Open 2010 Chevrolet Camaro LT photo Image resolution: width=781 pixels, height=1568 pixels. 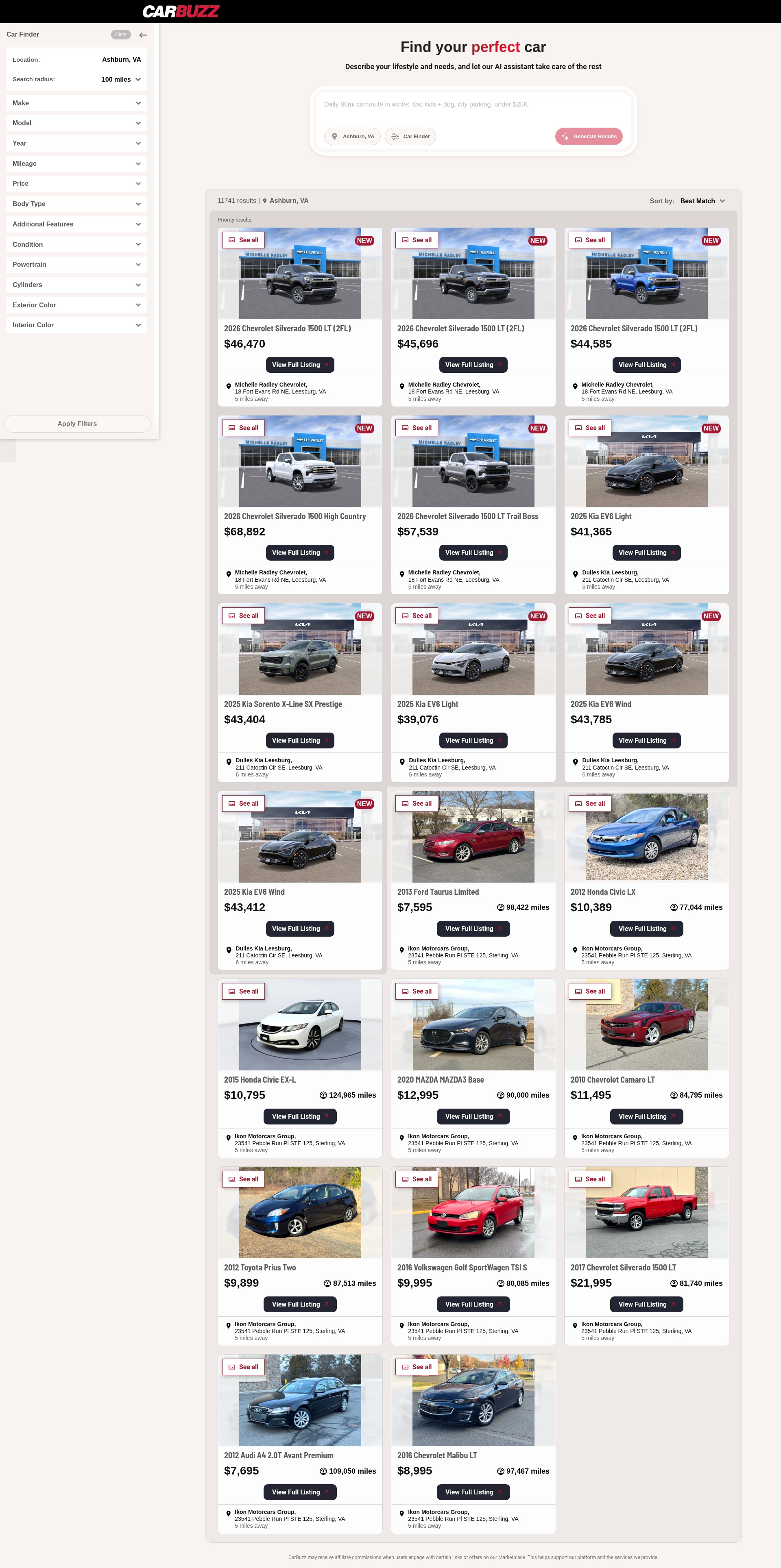coord(646,1025)
